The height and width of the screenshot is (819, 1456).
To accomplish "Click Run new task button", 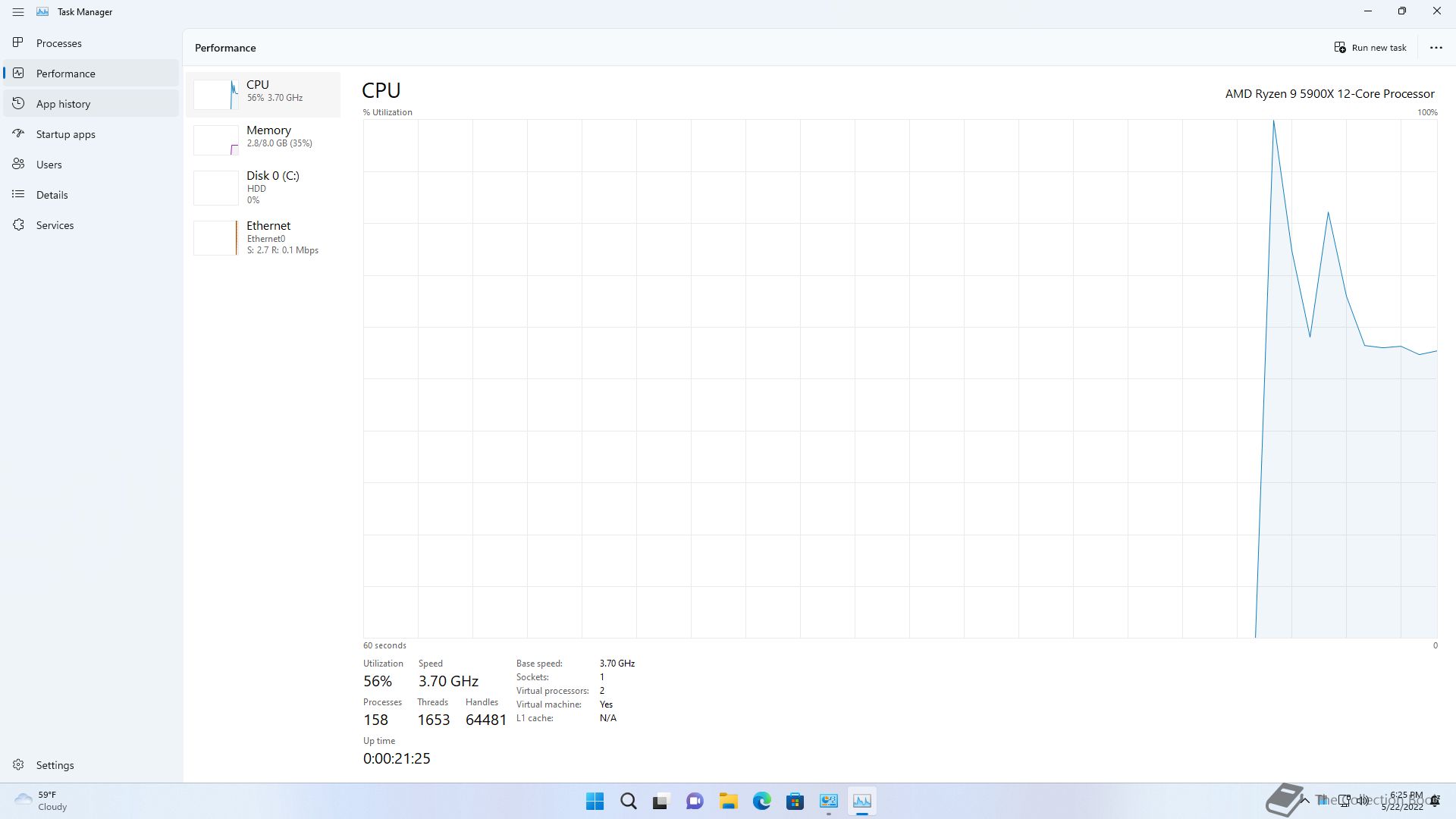I will 1370,48.
